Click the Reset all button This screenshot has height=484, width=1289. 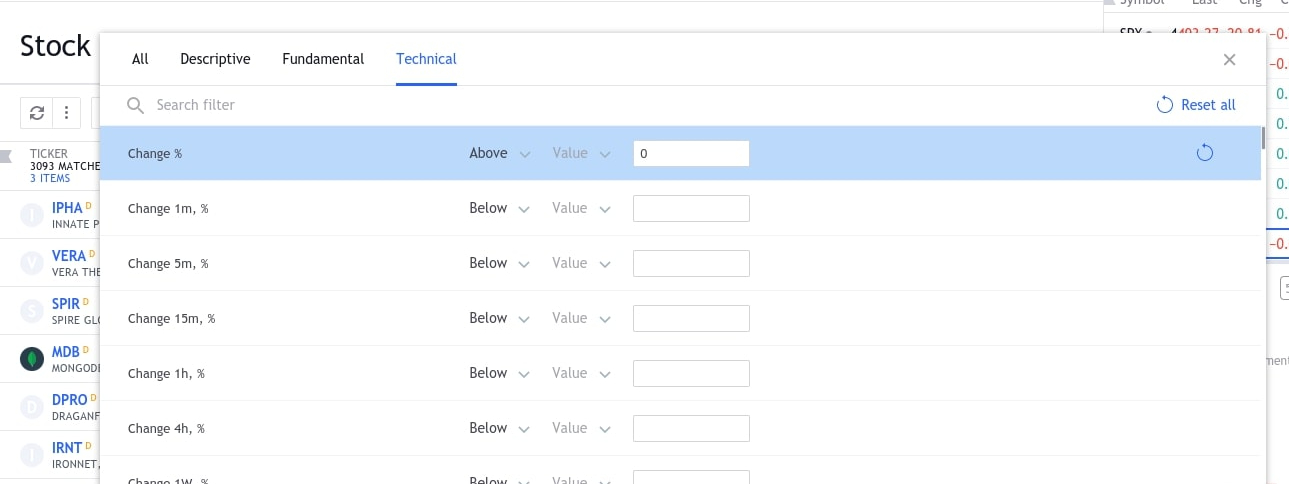point(1196,105)
